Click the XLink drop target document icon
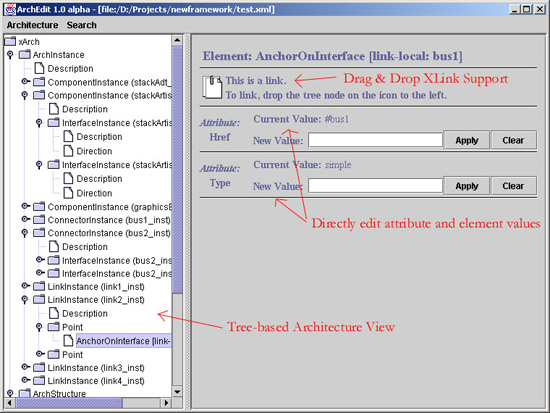Viewport: 550px width, 413px height. point(212,87)
